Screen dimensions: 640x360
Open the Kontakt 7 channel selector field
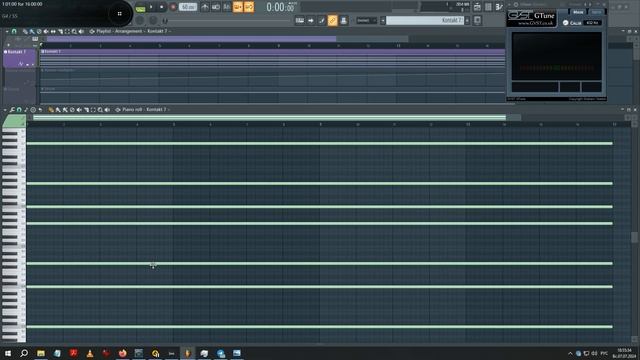[424, 20]
